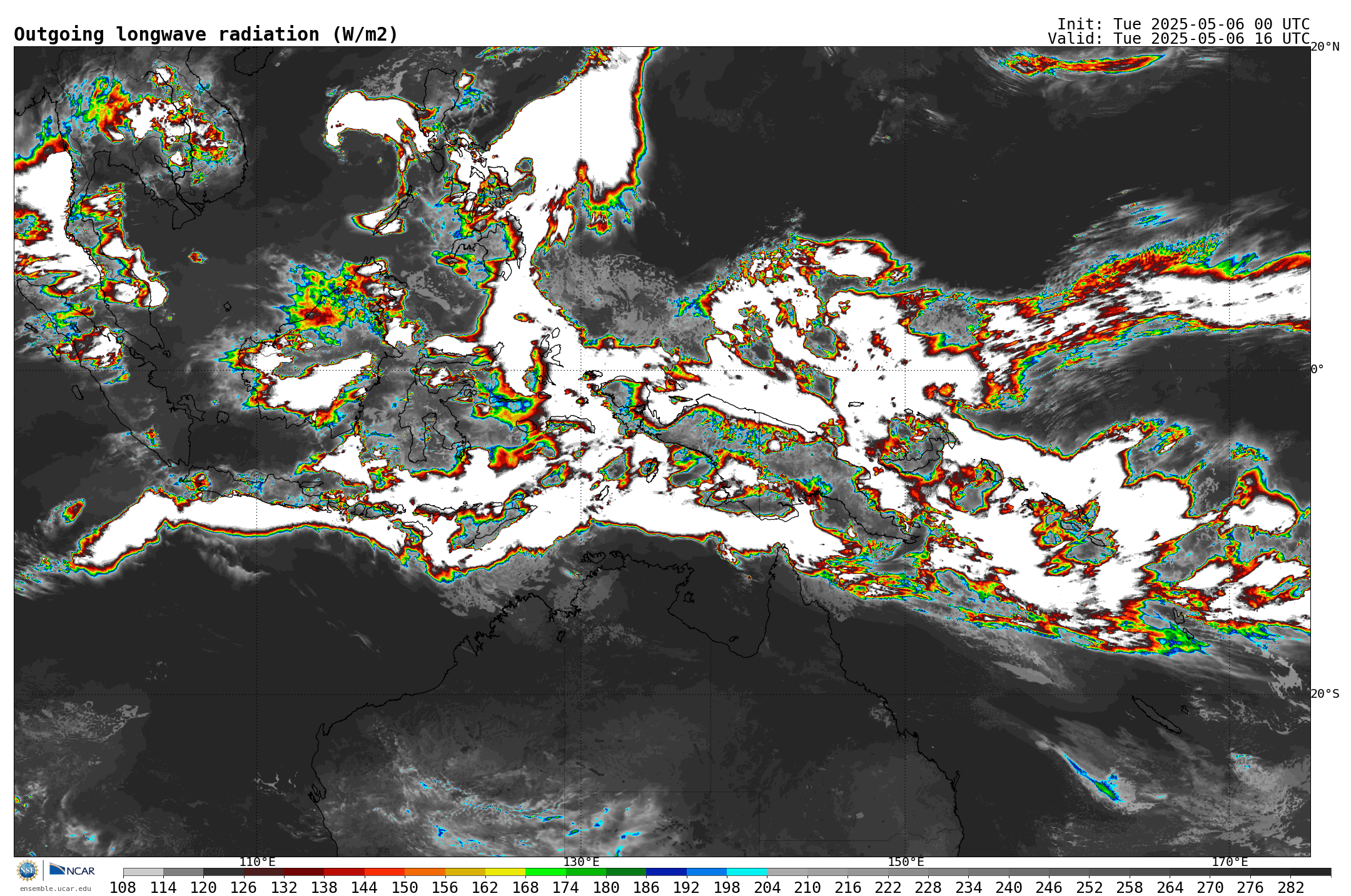Click the 130°E longitude label
This screenshot has width=1351, height=896.
[x=581, y=862]
